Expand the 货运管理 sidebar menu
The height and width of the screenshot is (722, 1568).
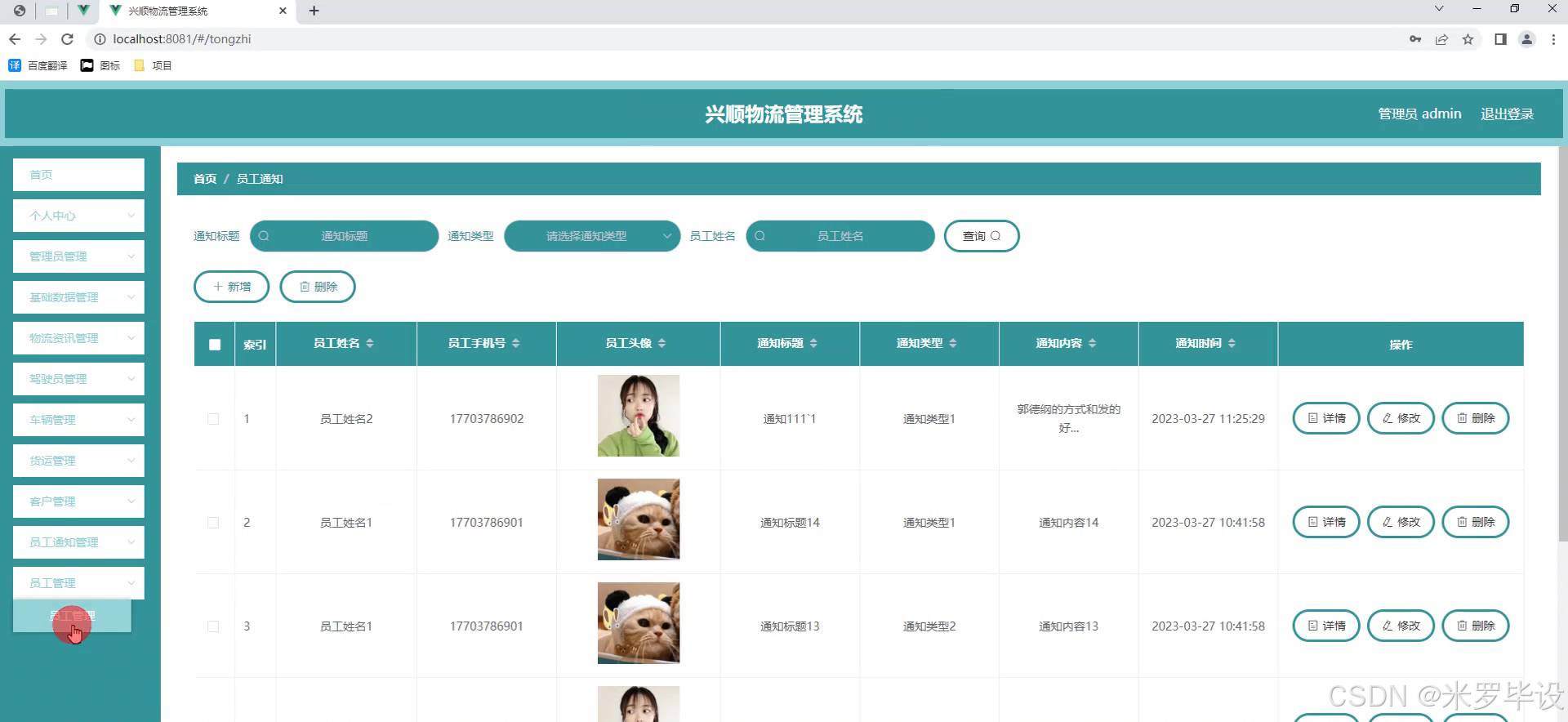tap(78, 461)
